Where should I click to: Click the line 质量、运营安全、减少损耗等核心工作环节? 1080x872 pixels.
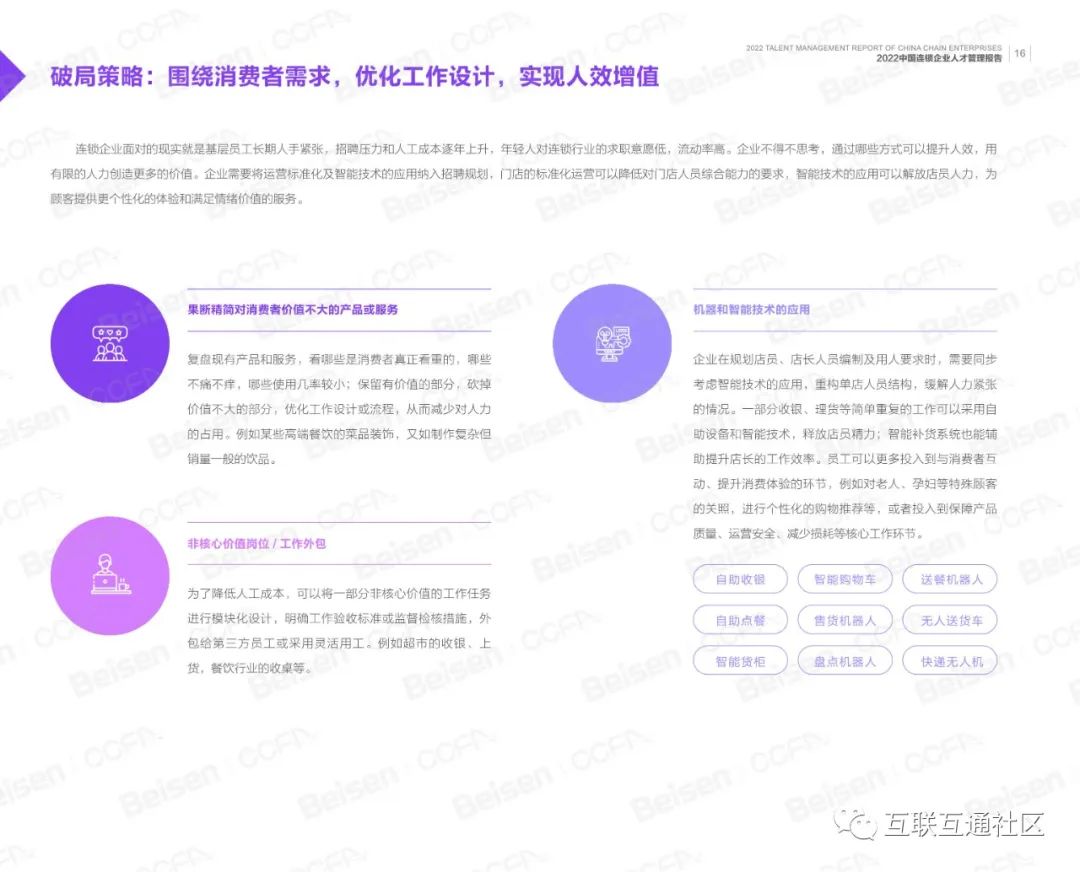click(809, 533)
